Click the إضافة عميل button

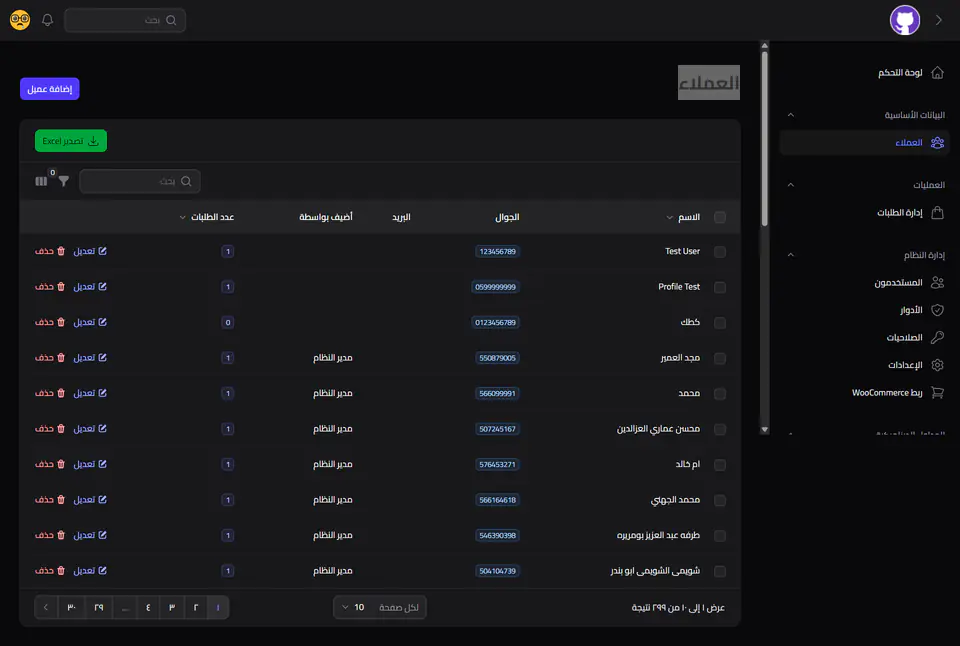(50, 89)
